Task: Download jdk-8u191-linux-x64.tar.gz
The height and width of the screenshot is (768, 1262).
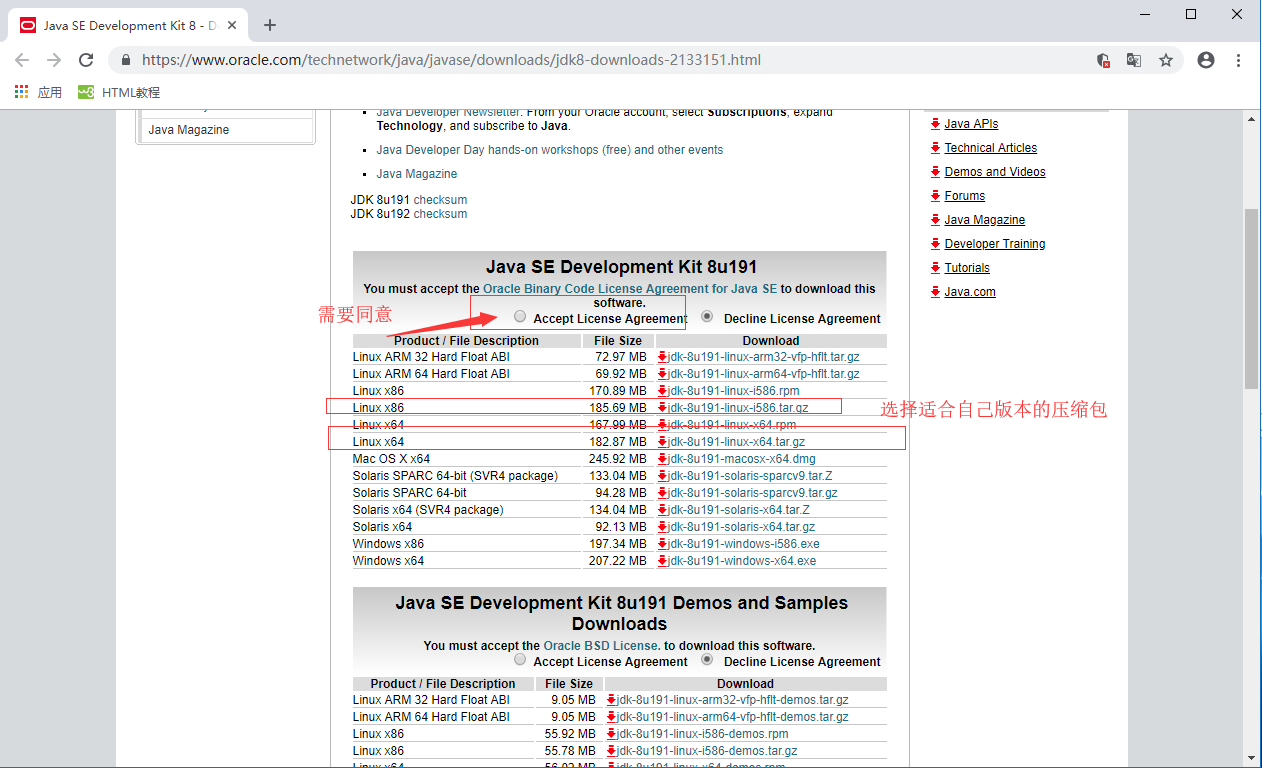Action: pos(736,442)
